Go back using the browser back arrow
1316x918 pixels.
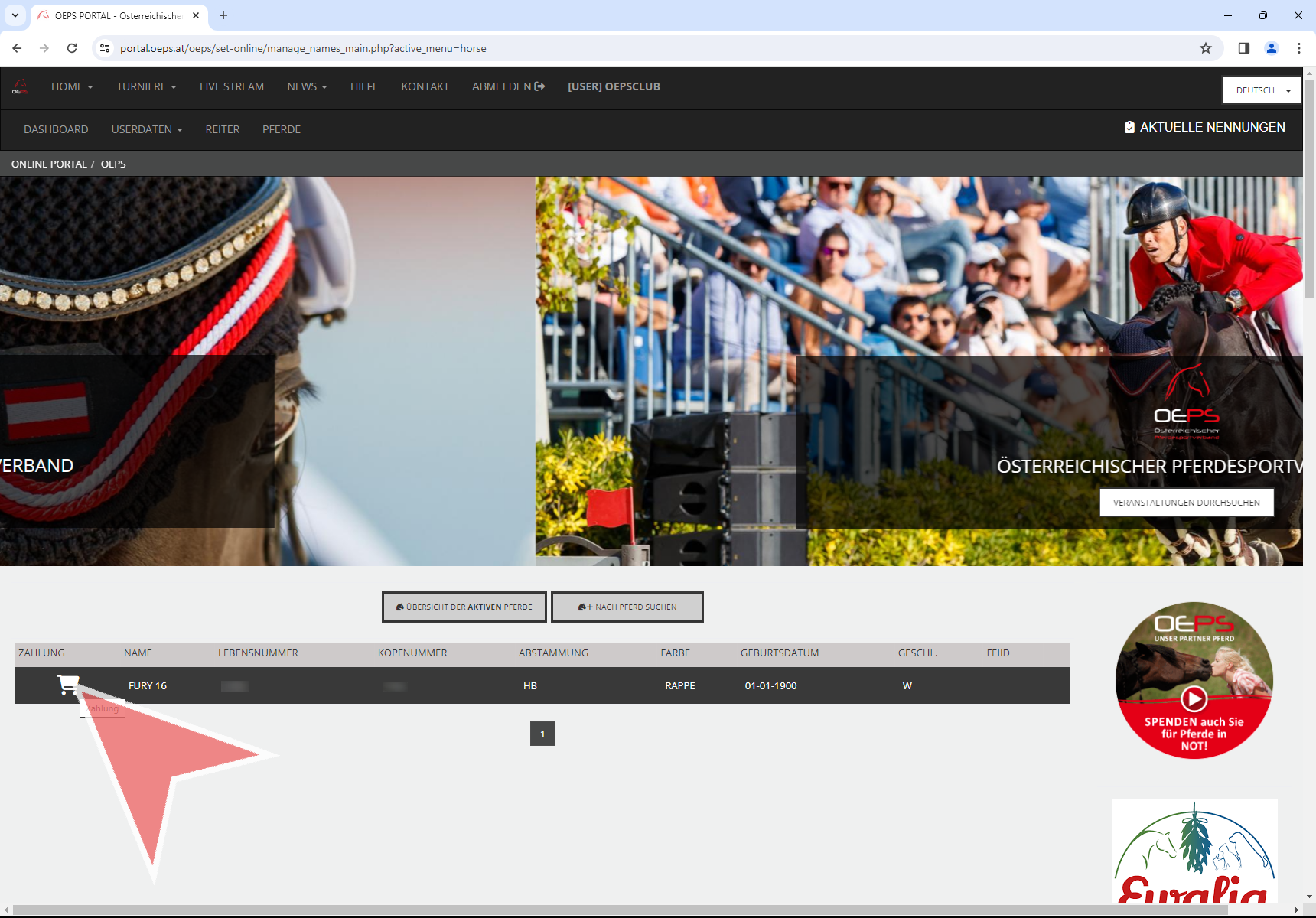17,48
